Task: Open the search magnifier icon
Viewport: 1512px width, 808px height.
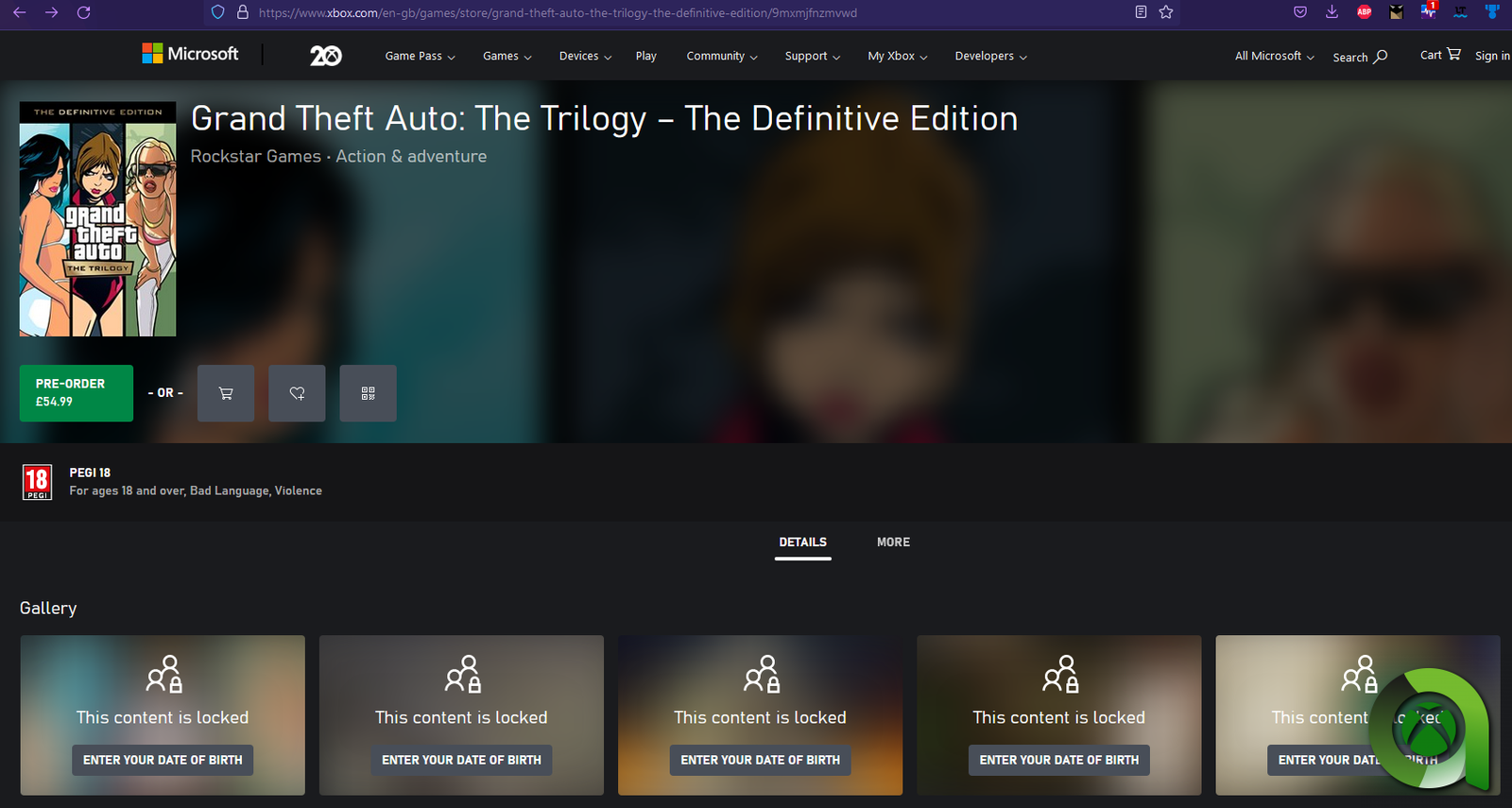Action: pyautogui.click(x=1380, y=57)
